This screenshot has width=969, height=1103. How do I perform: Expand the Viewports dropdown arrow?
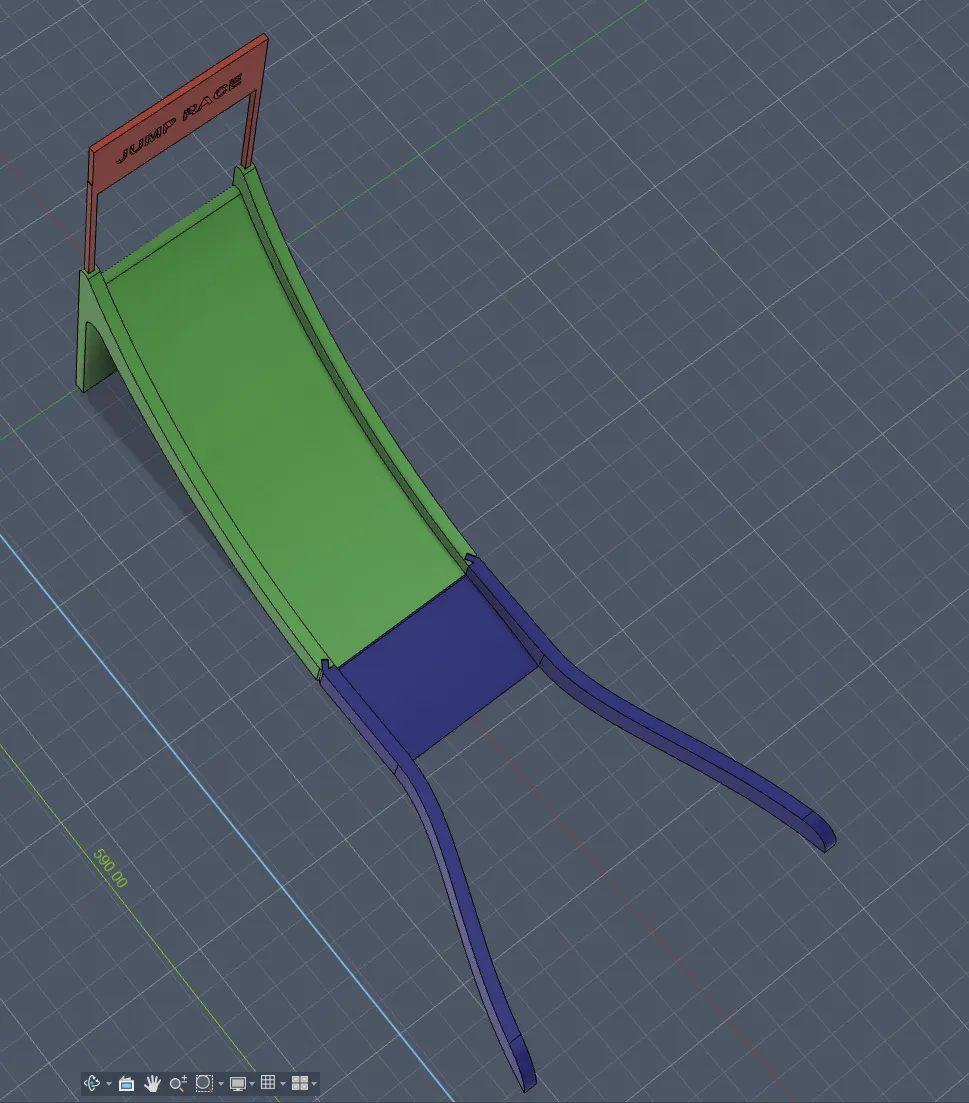pyautogui.click(x=313, y=1083)
